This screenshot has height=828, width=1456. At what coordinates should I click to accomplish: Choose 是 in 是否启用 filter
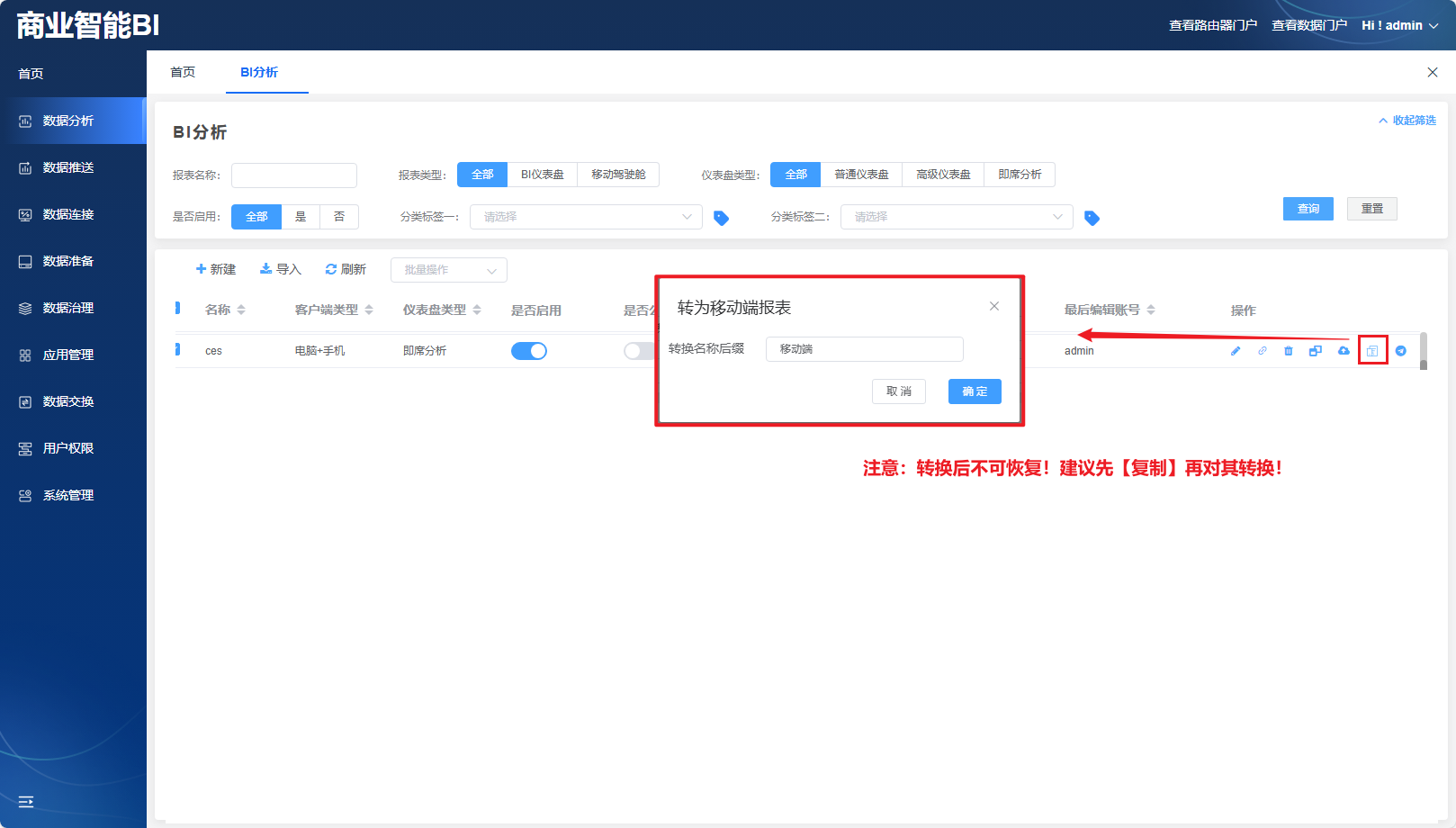(x=301, y=217)
